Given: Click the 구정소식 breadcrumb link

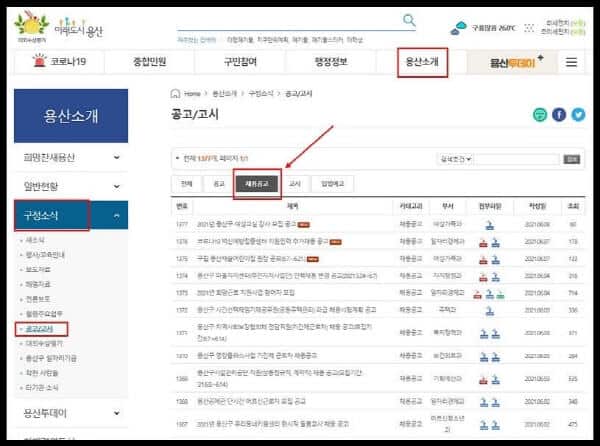Looking at the screenshot, I should 261,94.
